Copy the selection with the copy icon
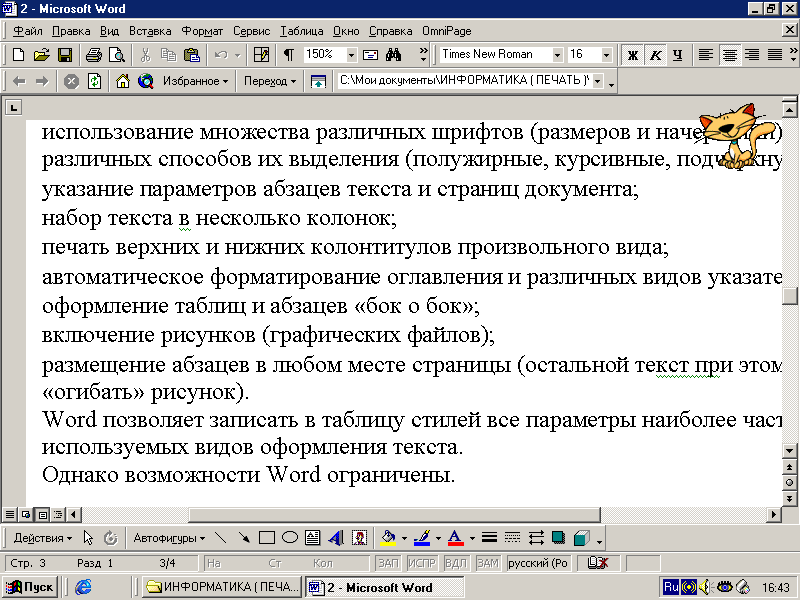 click(x=168, y=55)
